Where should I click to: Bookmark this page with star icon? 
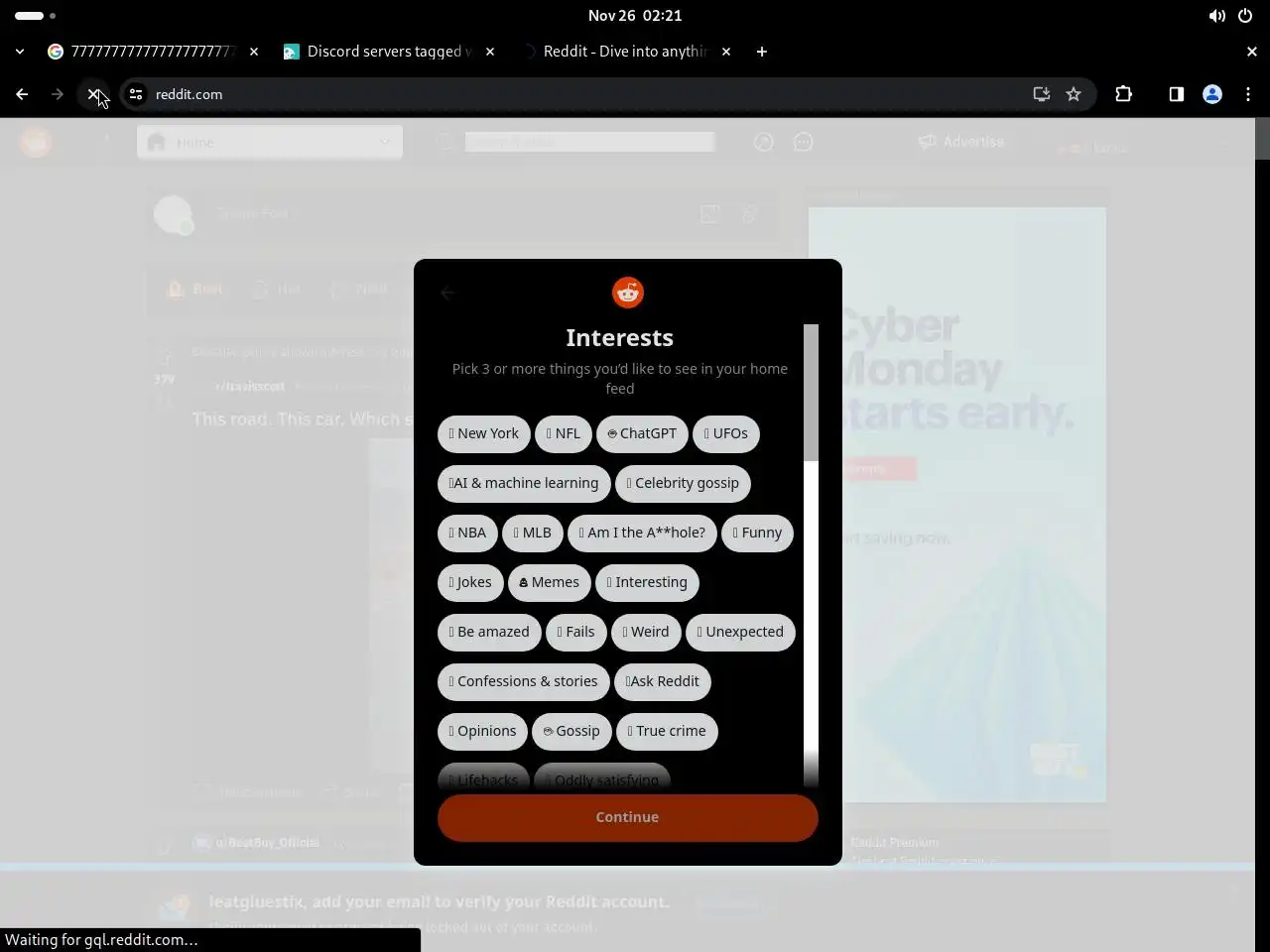tap(1074, 94)
